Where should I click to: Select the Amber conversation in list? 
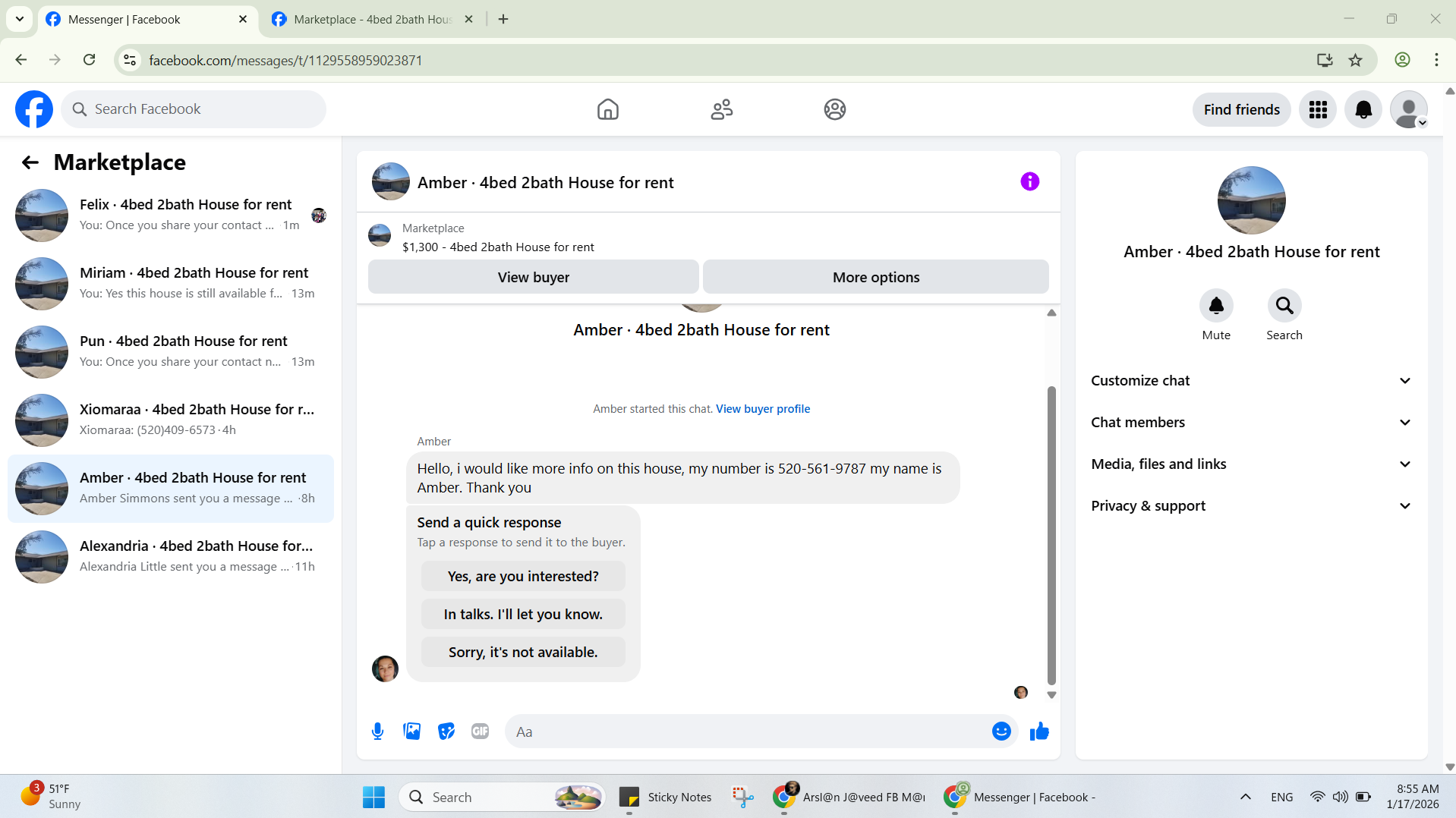(x=171, y=489)
